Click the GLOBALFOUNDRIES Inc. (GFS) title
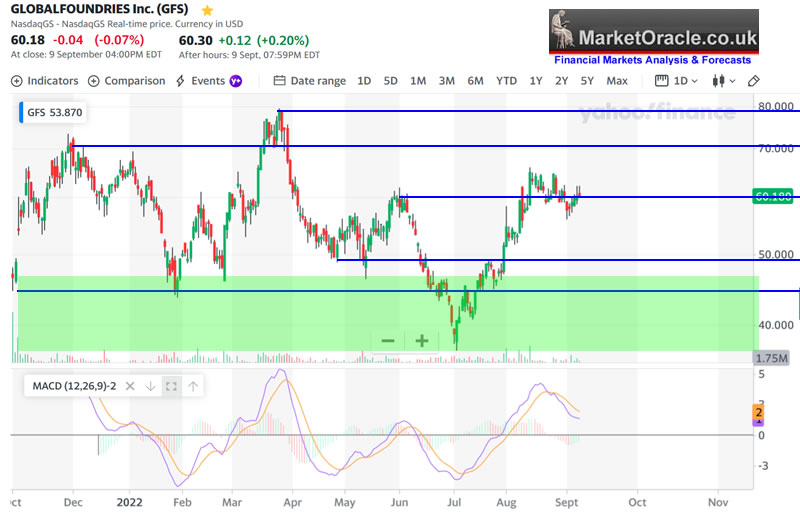Screen dimensions: 800x519 pos(99,9)
